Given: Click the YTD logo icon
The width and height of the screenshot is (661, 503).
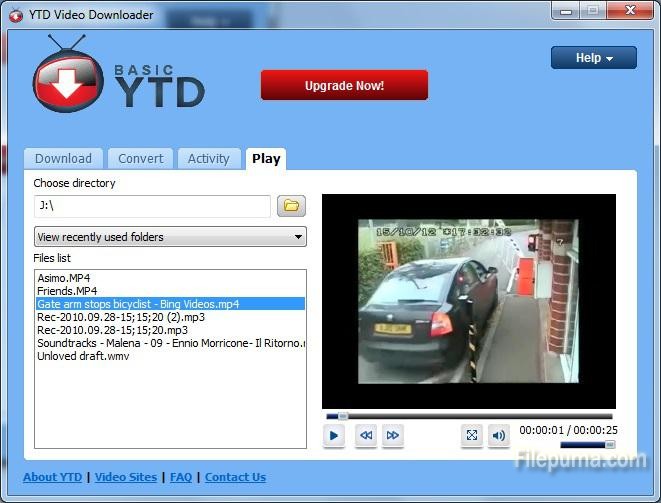Looking at the screenshot, I should coord(67,78).
